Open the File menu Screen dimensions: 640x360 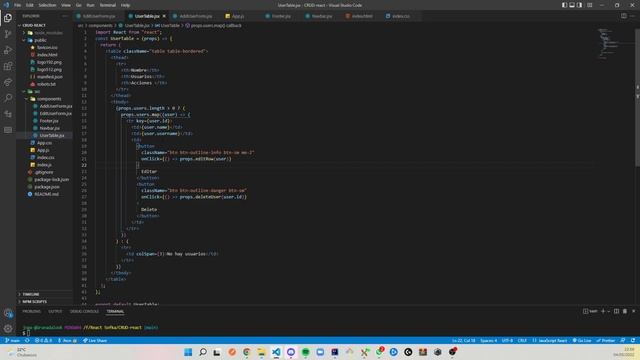[18, 5]
